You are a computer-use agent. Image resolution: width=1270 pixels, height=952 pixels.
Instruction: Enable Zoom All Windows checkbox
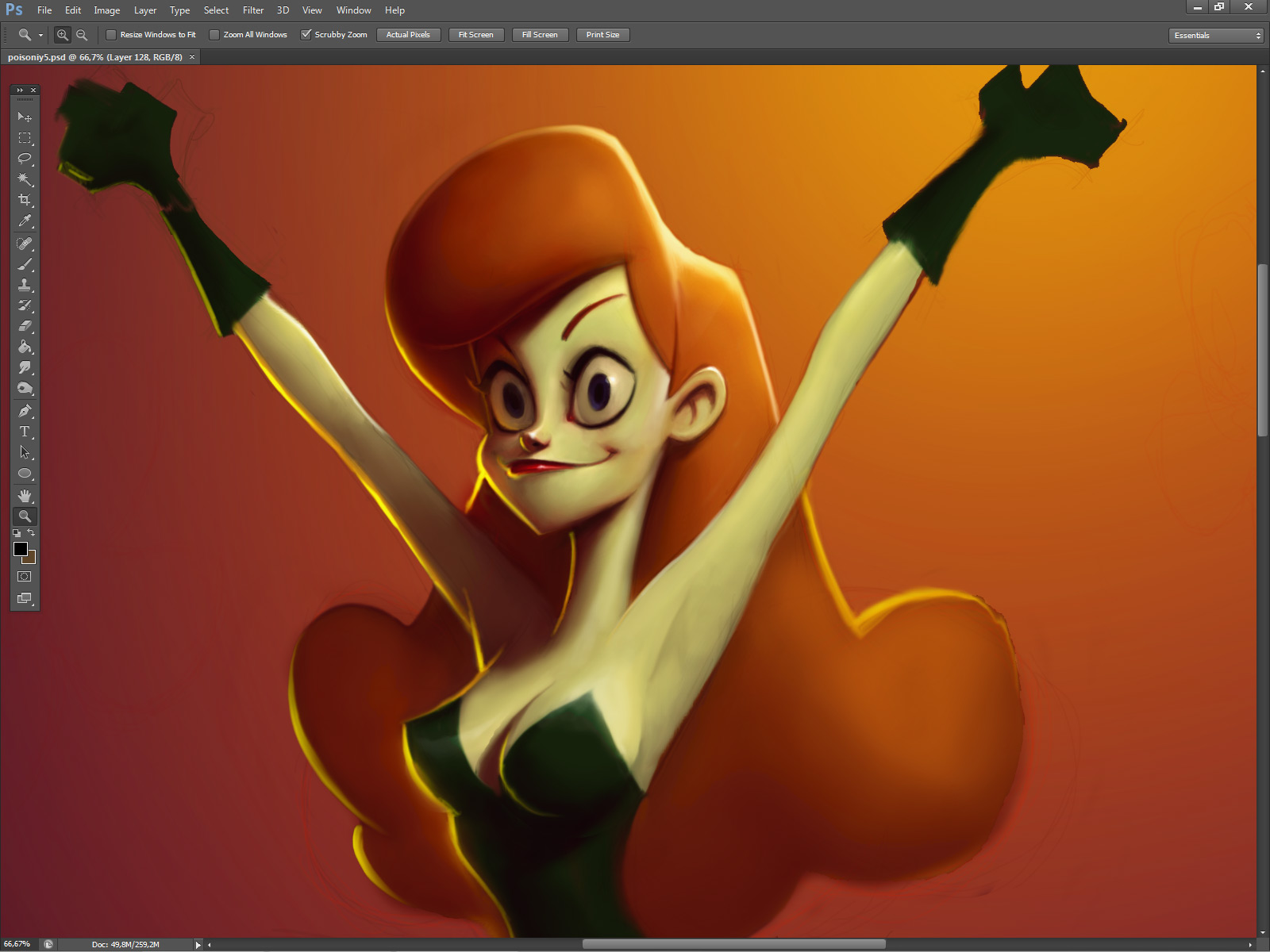(x=214, y=35)
